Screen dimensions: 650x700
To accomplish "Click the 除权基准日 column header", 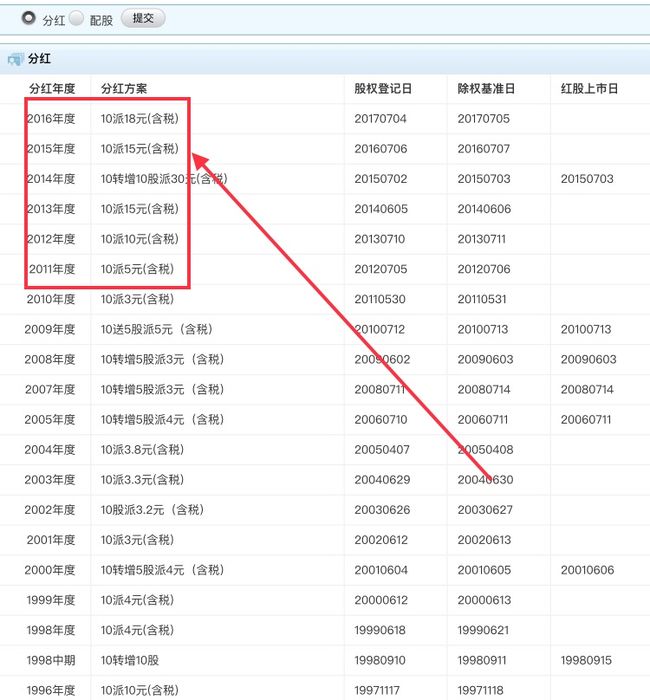I will [x=486, y=89].
